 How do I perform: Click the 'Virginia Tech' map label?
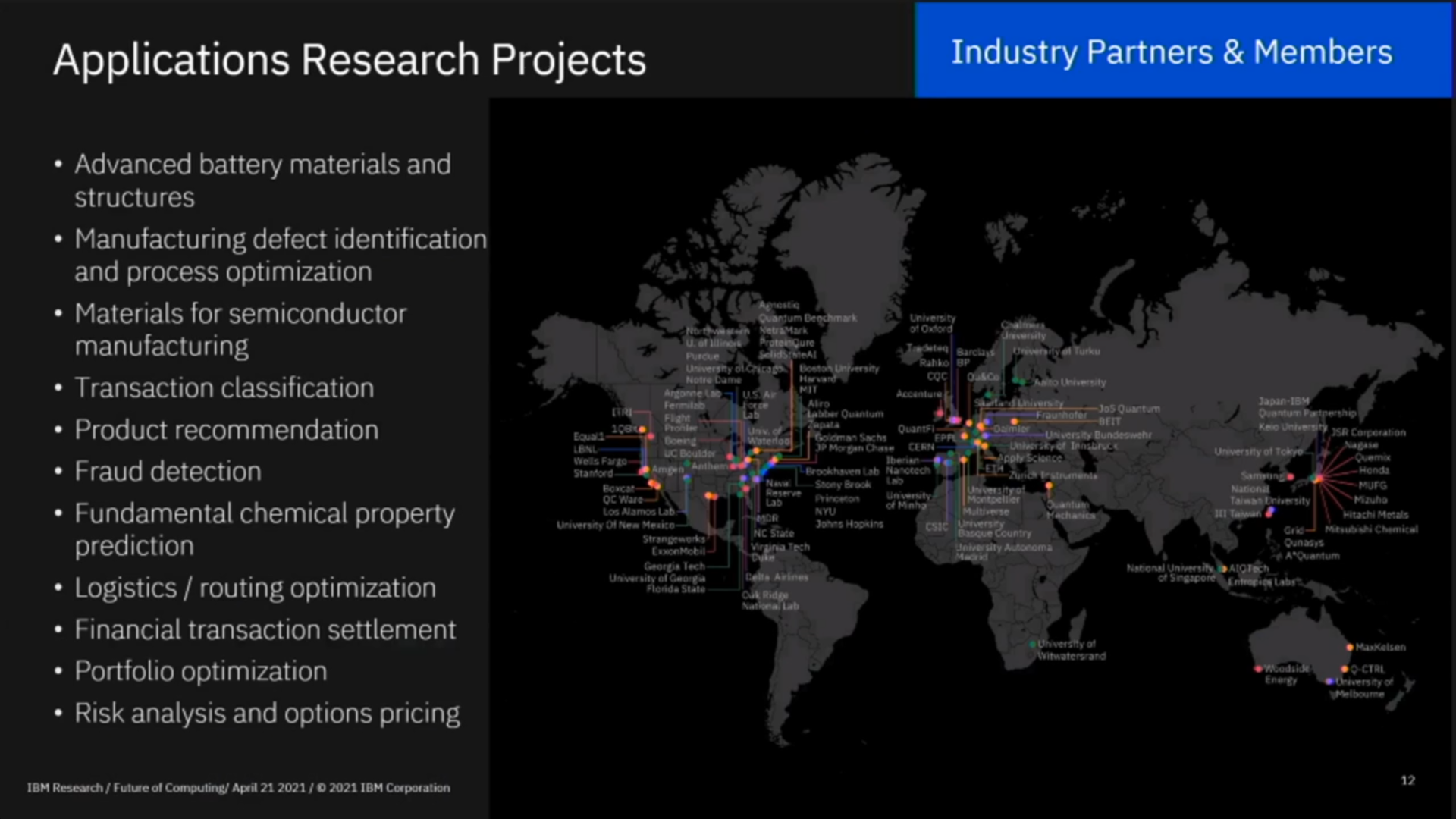[x=780, y=546]
